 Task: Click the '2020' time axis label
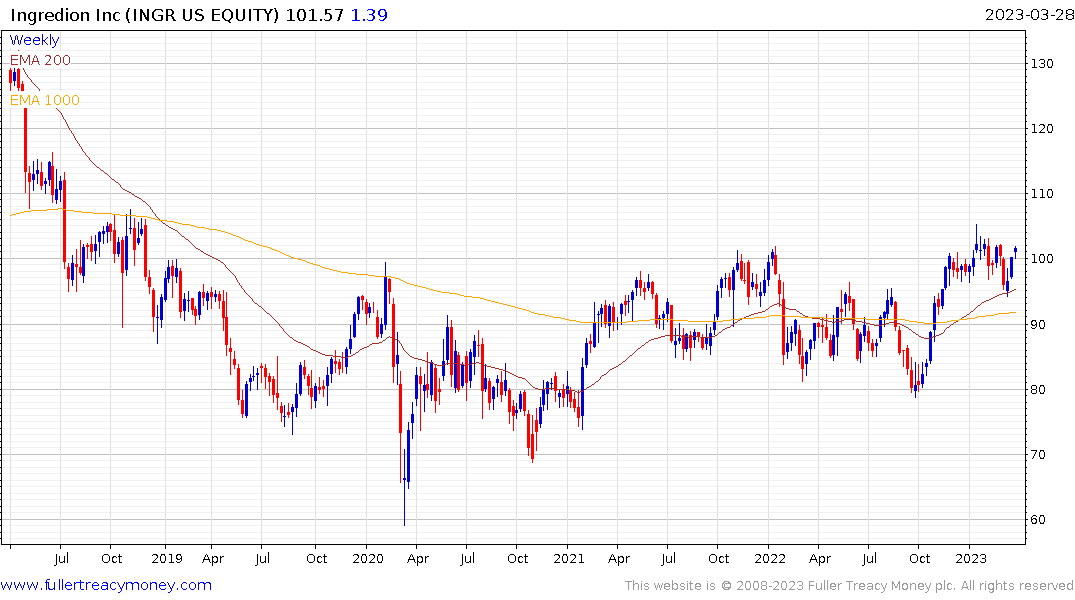[367, 558]
